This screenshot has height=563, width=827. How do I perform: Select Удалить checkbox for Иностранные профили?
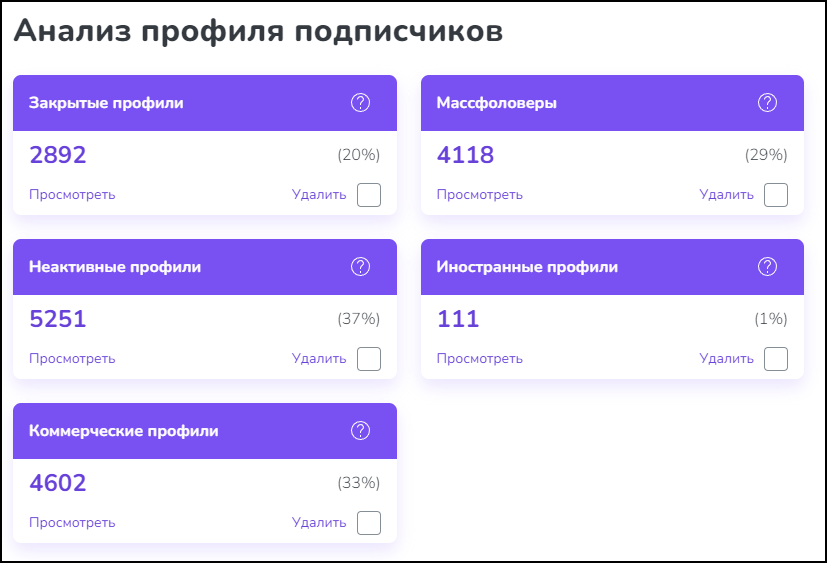(776, 359)
